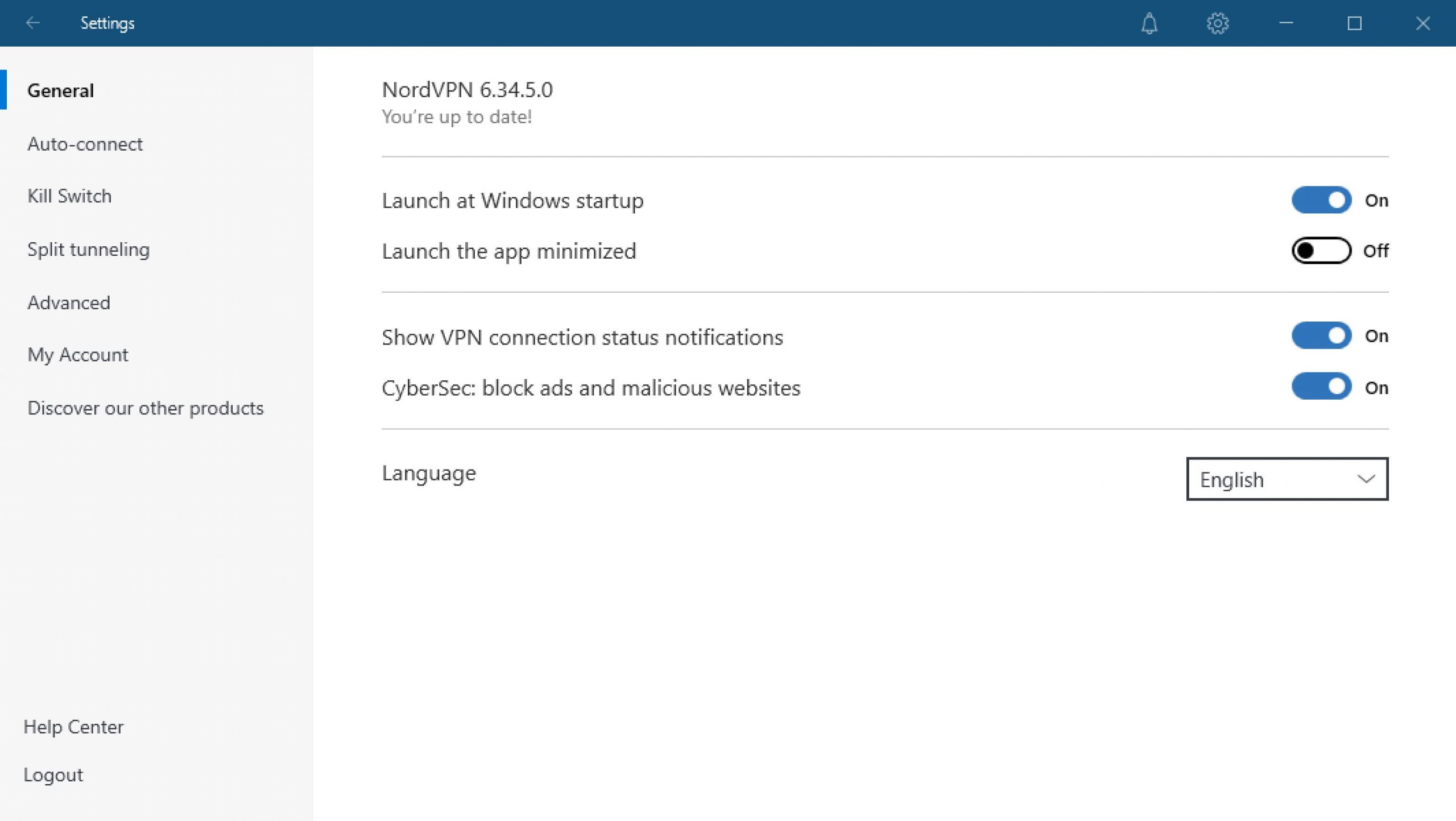Click Logout in the sidebar

53,775
